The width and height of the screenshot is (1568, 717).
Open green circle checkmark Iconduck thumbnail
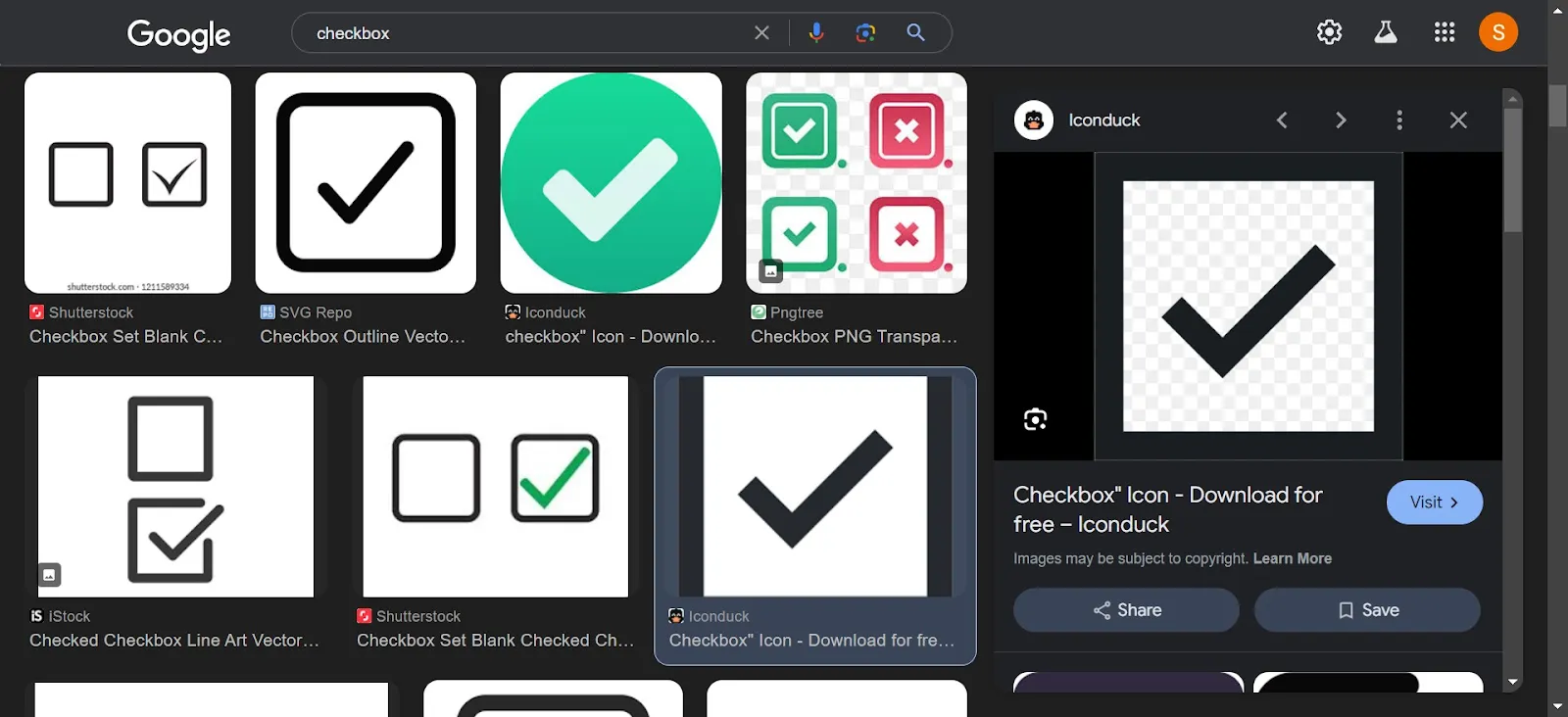(x=611, y=183)
